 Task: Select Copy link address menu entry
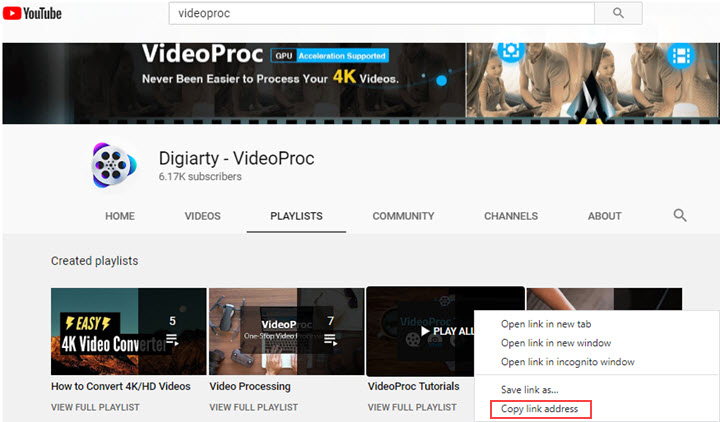[x=540, y=409]
